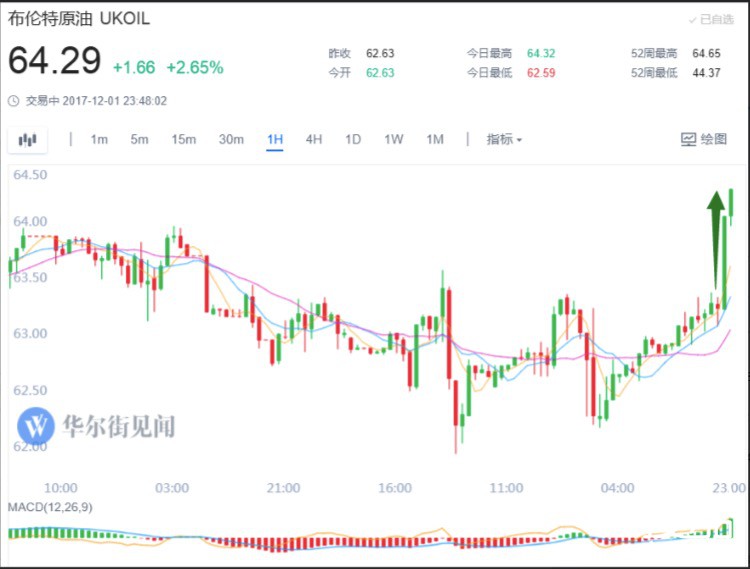
Task: Click the 华尔街见闻 W logo watermark
Action: 36,426
